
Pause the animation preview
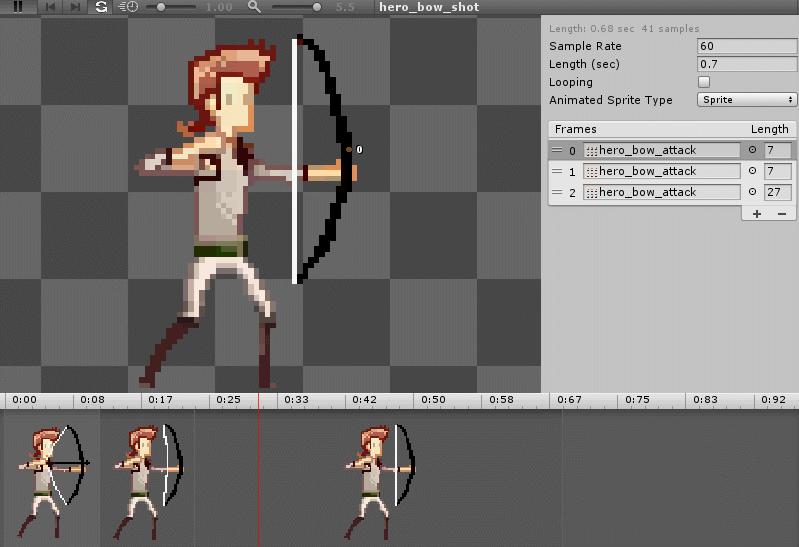pyautogui.click(x=18, y=7)
